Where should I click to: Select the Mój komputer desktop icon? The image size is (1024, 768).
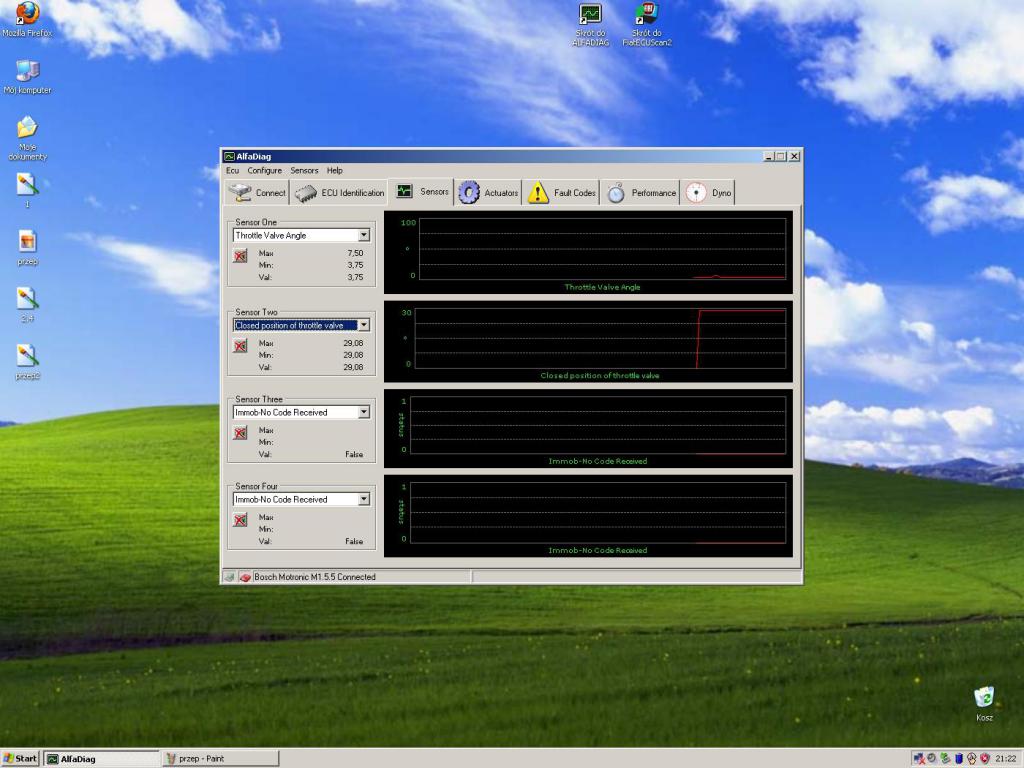click(x=27, y=77)
